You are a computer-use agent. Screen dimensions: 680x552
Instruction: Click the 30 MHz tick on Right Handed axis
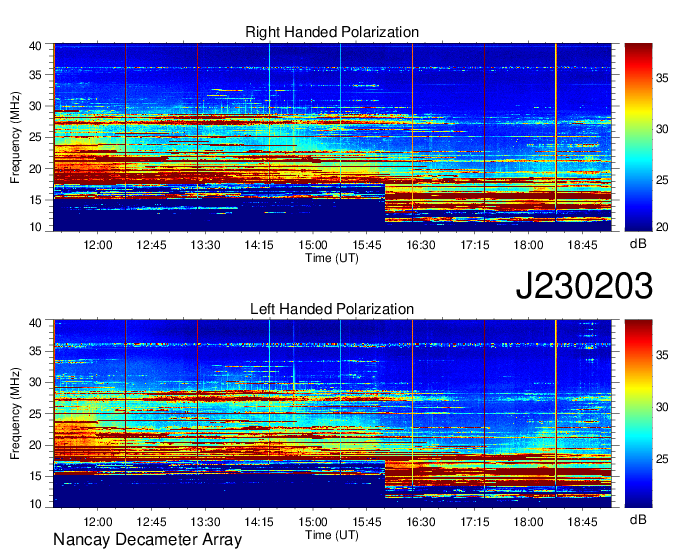(35, 106)
